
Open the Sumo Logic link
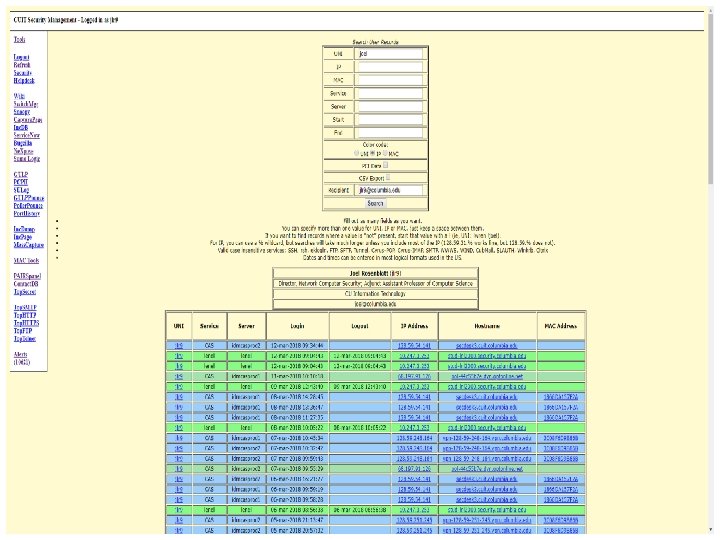(x=27, y=158)
